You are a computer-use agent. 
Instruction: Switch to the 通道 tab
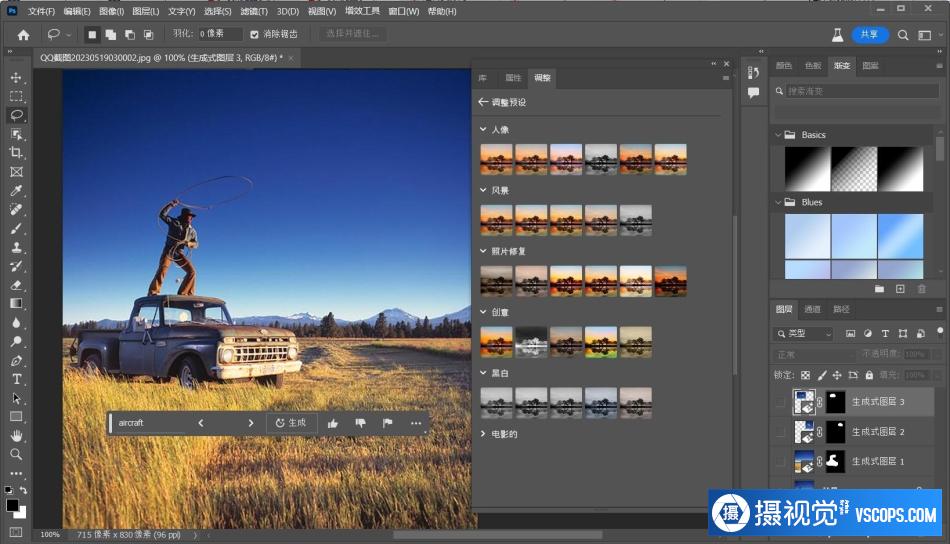812,310
